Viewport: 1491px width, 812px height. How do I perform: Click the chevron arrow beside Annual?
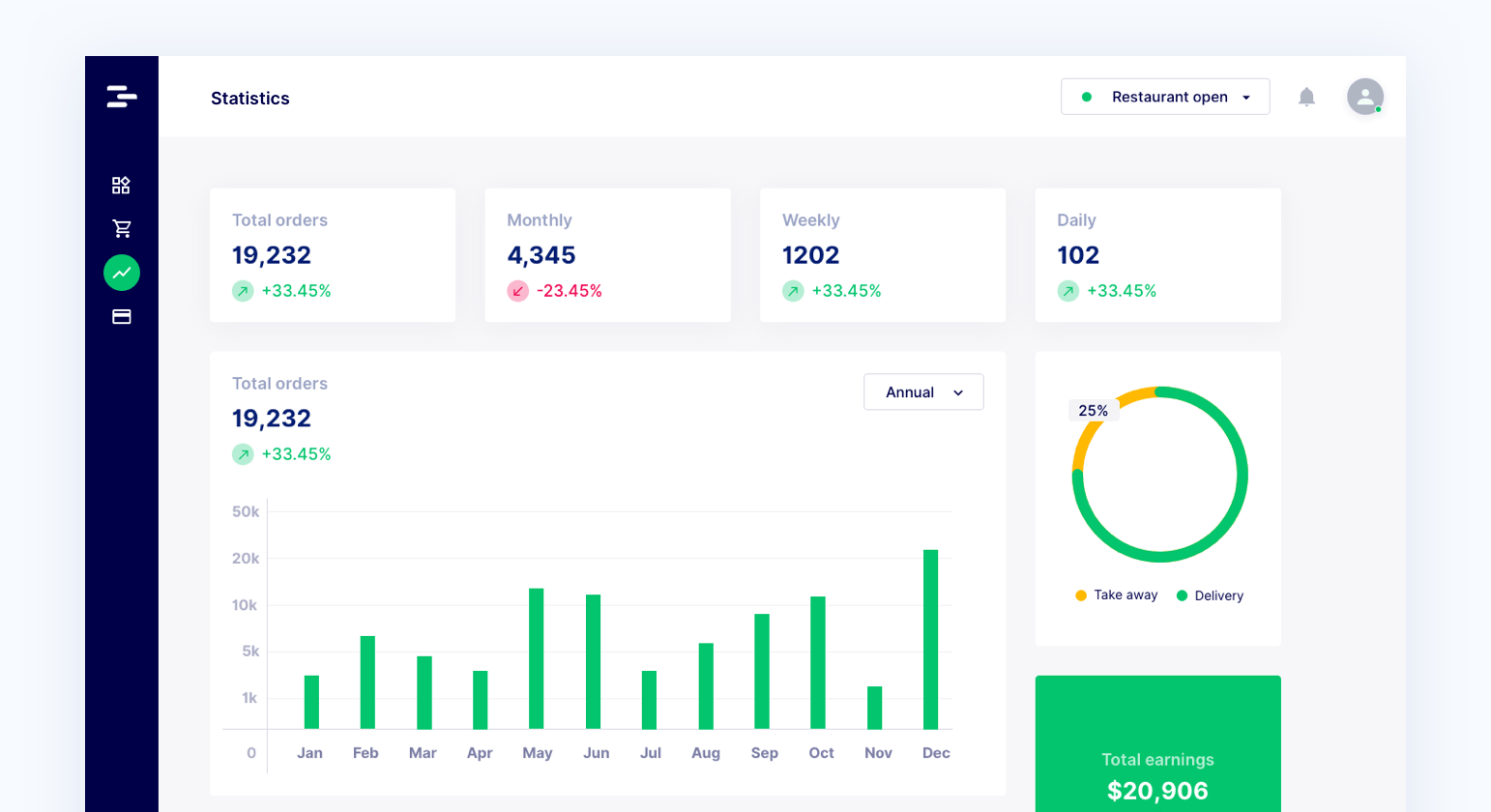point(958,392)
